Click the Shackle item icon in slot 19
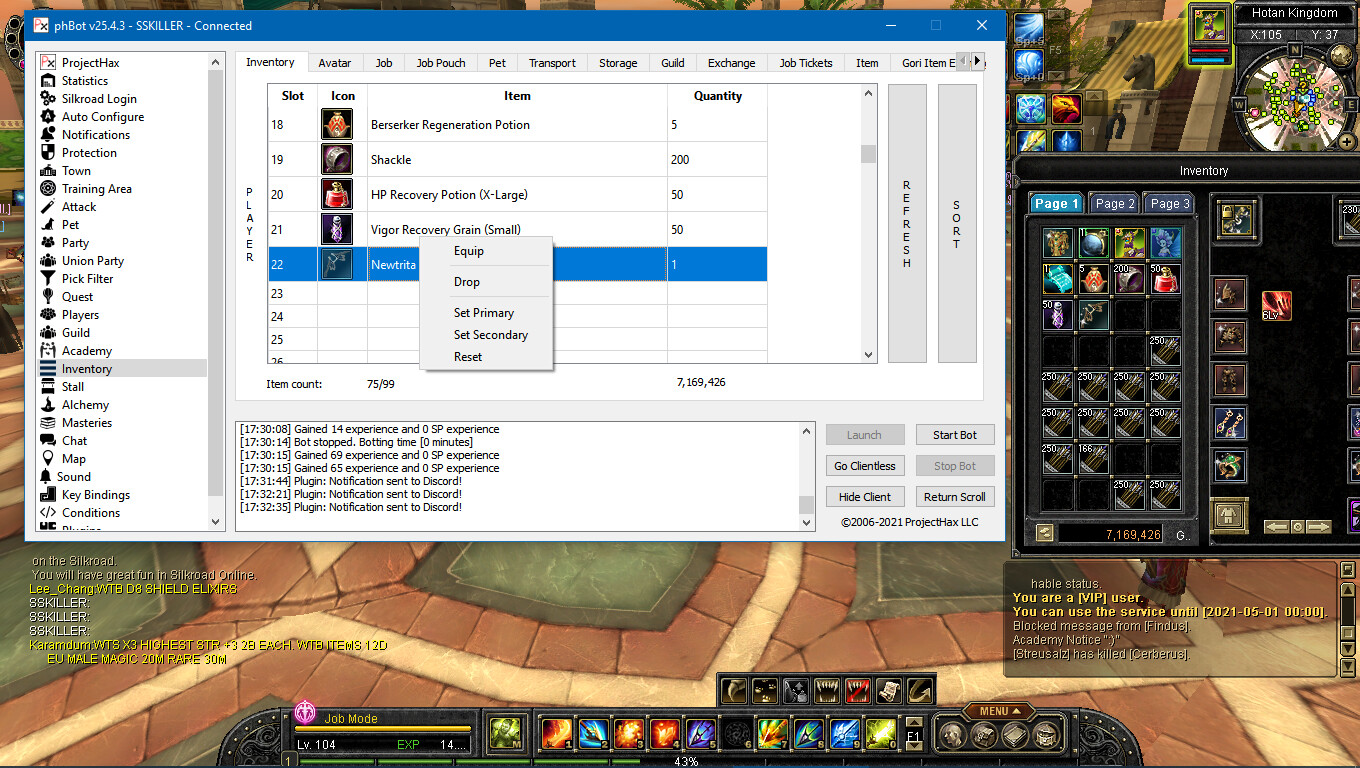 (x=337, y=160)
